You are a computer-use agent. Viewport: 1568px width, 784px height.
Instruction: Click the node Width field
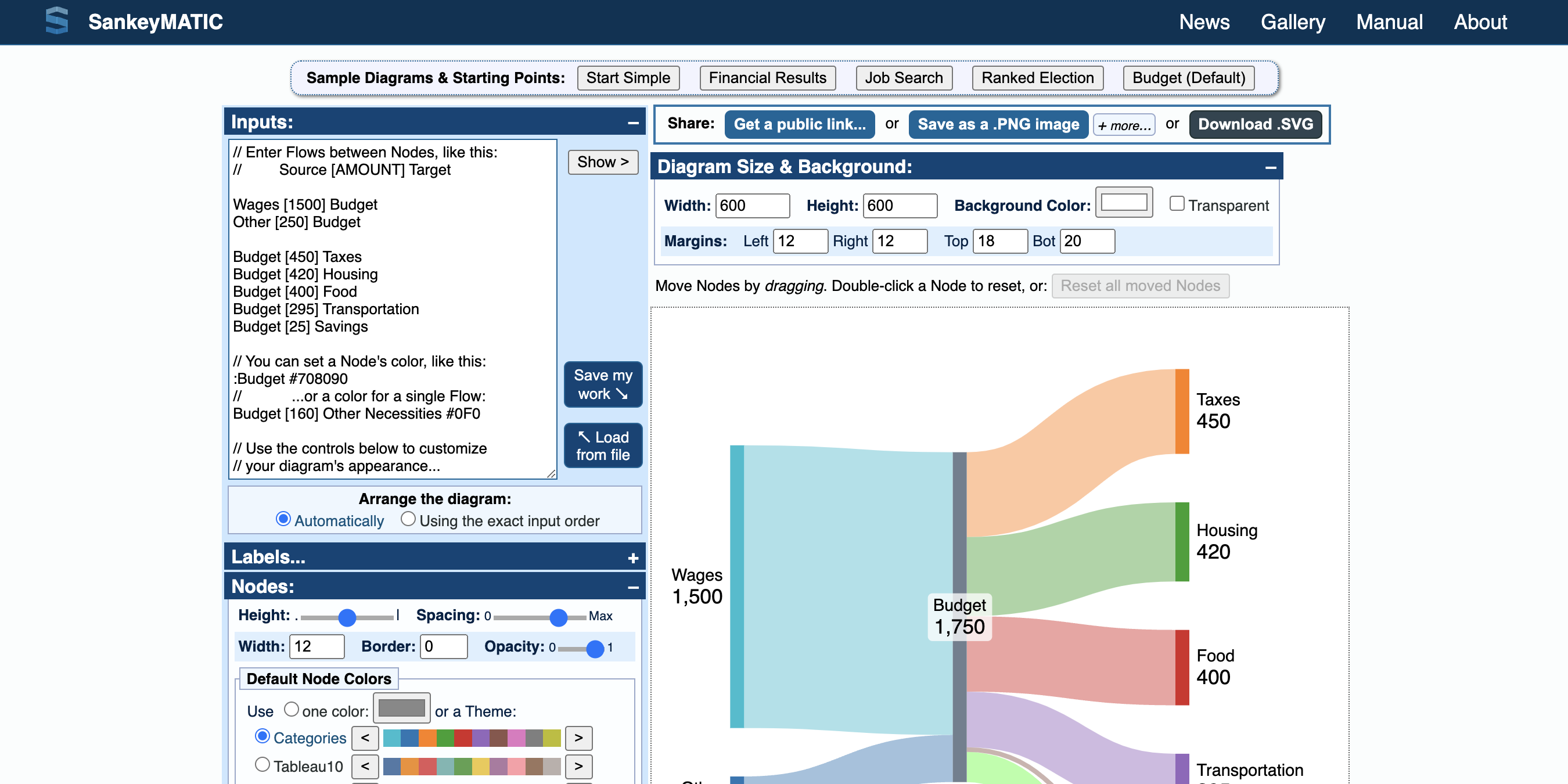point(317,646)
